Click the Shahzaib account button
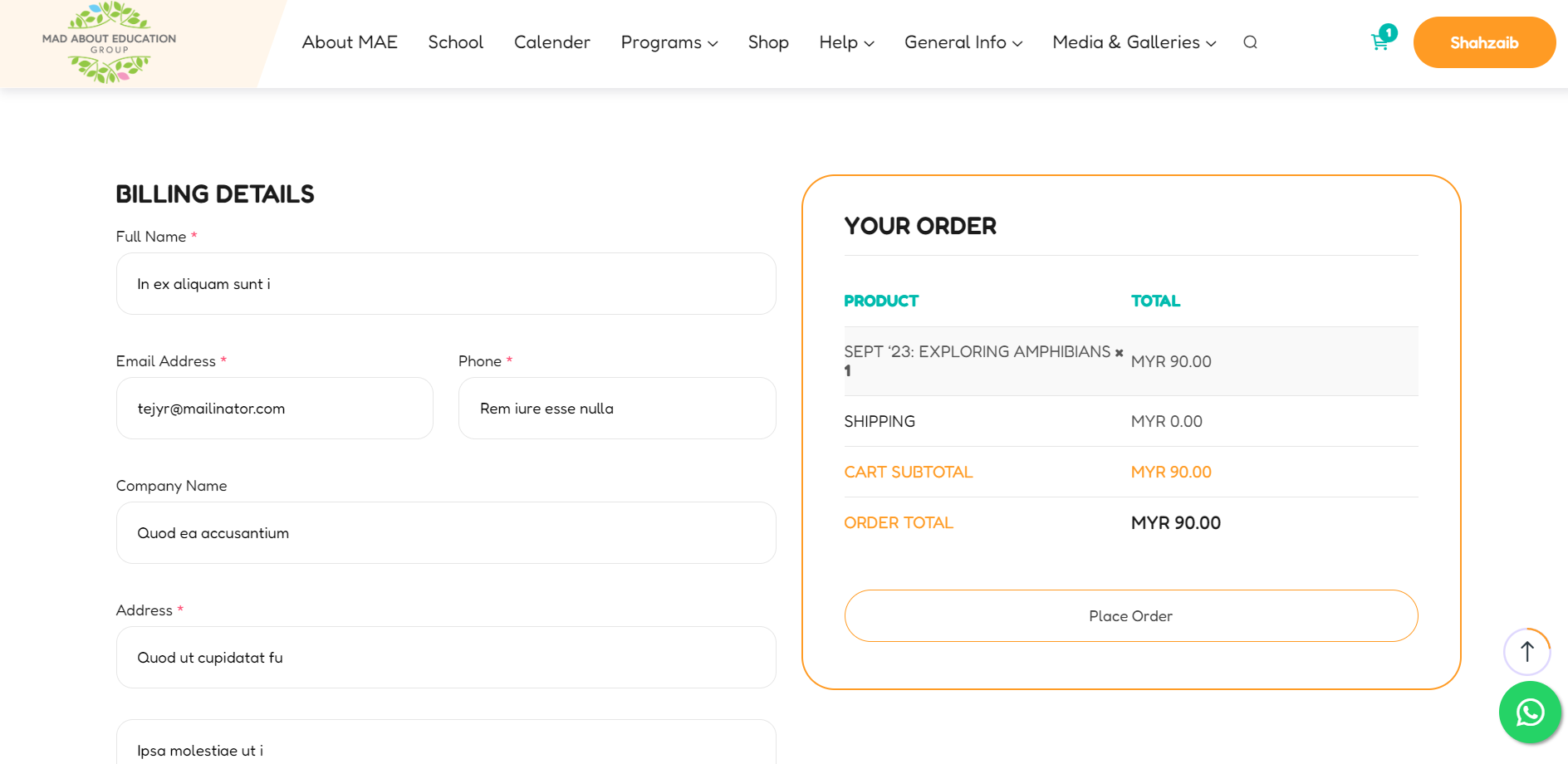This screenshot has width=1568, height=764. (1484, 42)
